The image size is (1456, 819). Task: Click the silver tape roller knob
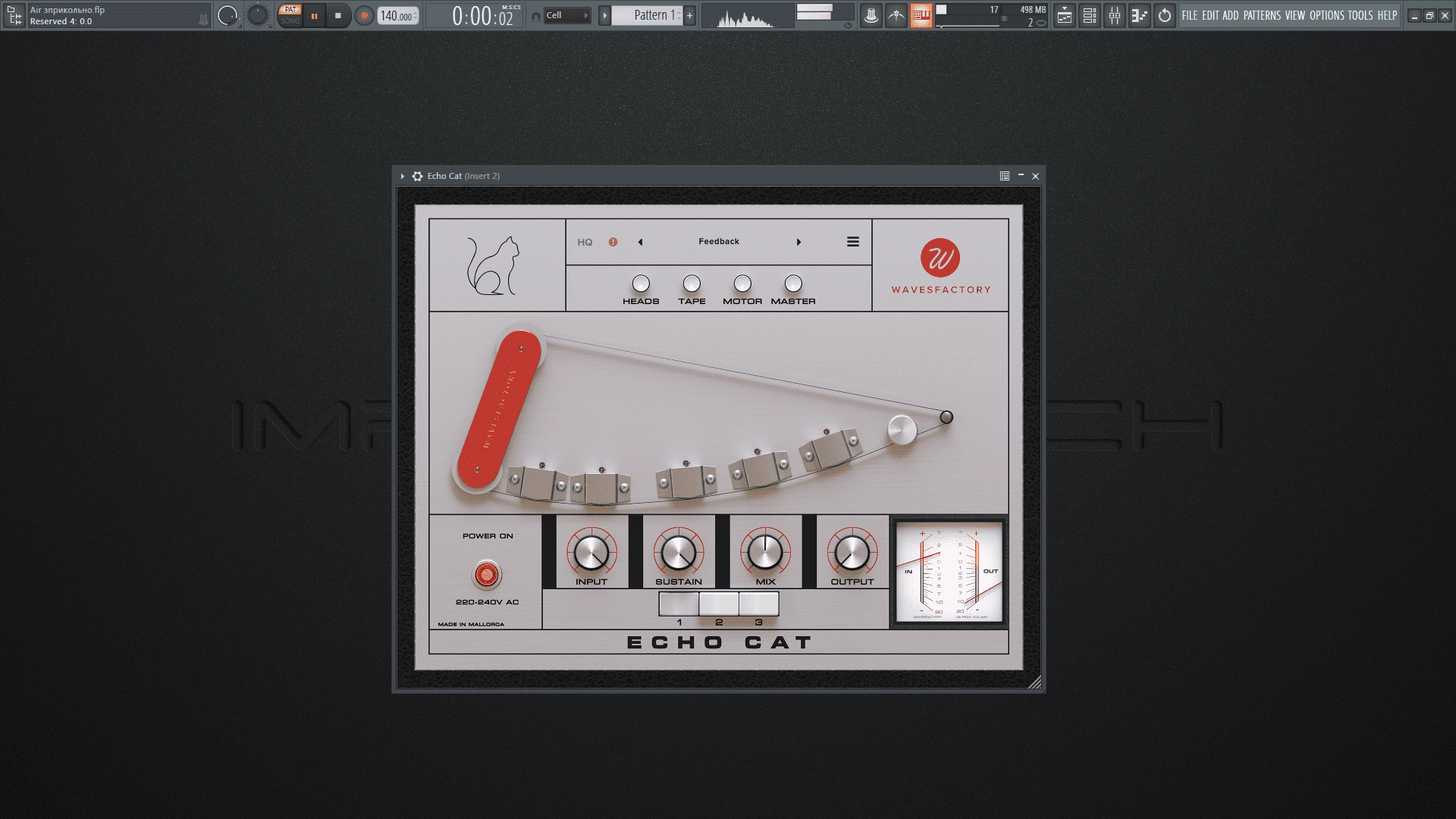[902, 431]
